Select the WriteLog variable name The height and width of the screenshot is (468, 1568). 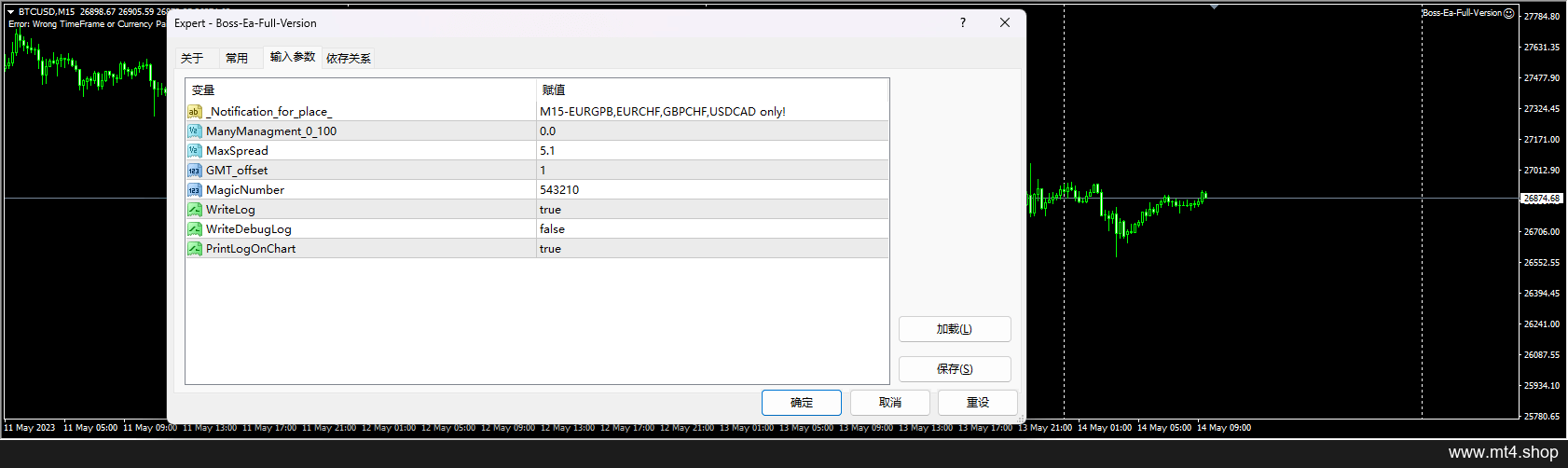pos(230,210)
